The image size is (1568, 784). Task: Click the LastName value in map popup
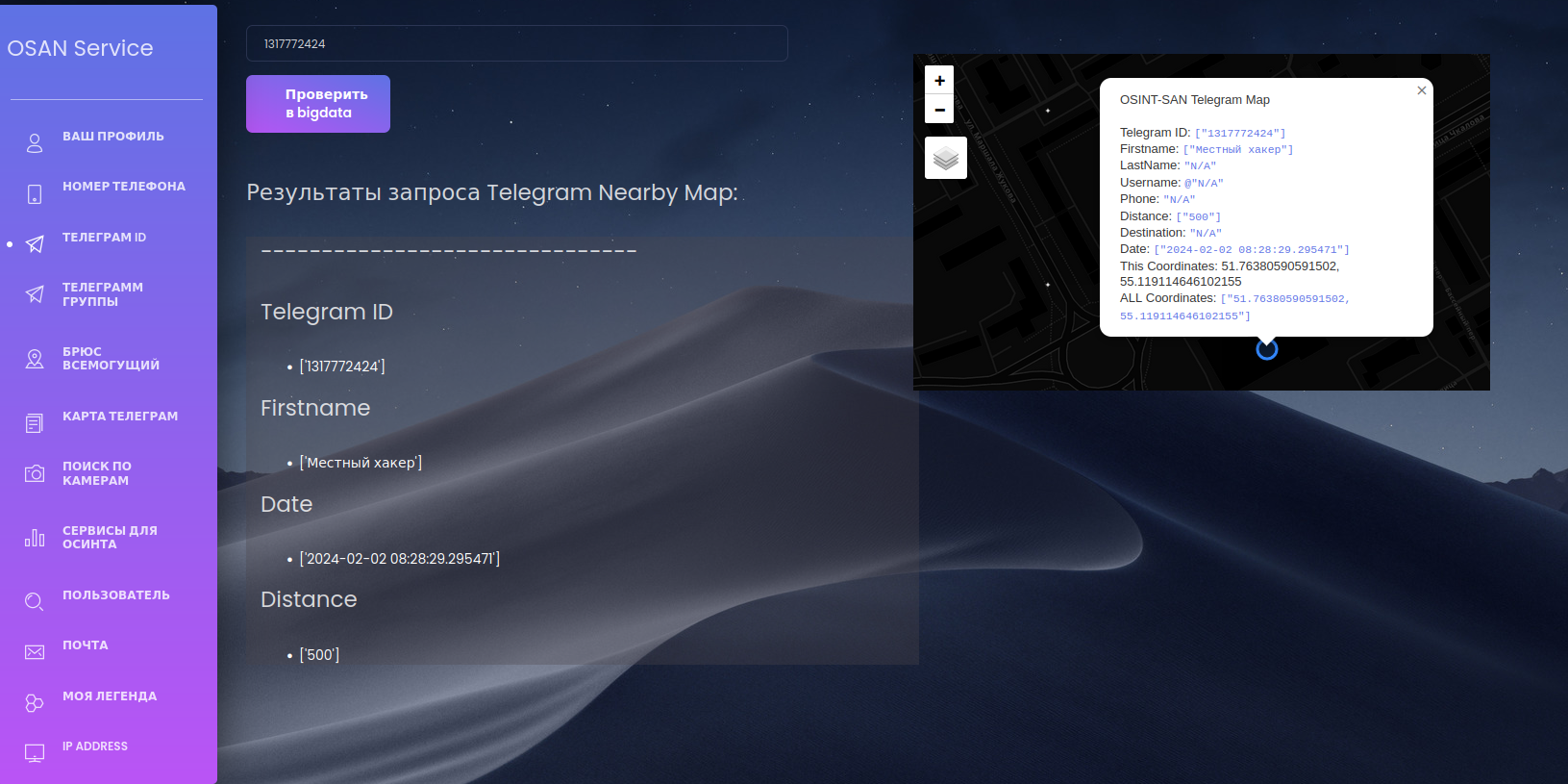coord(1200,166)
